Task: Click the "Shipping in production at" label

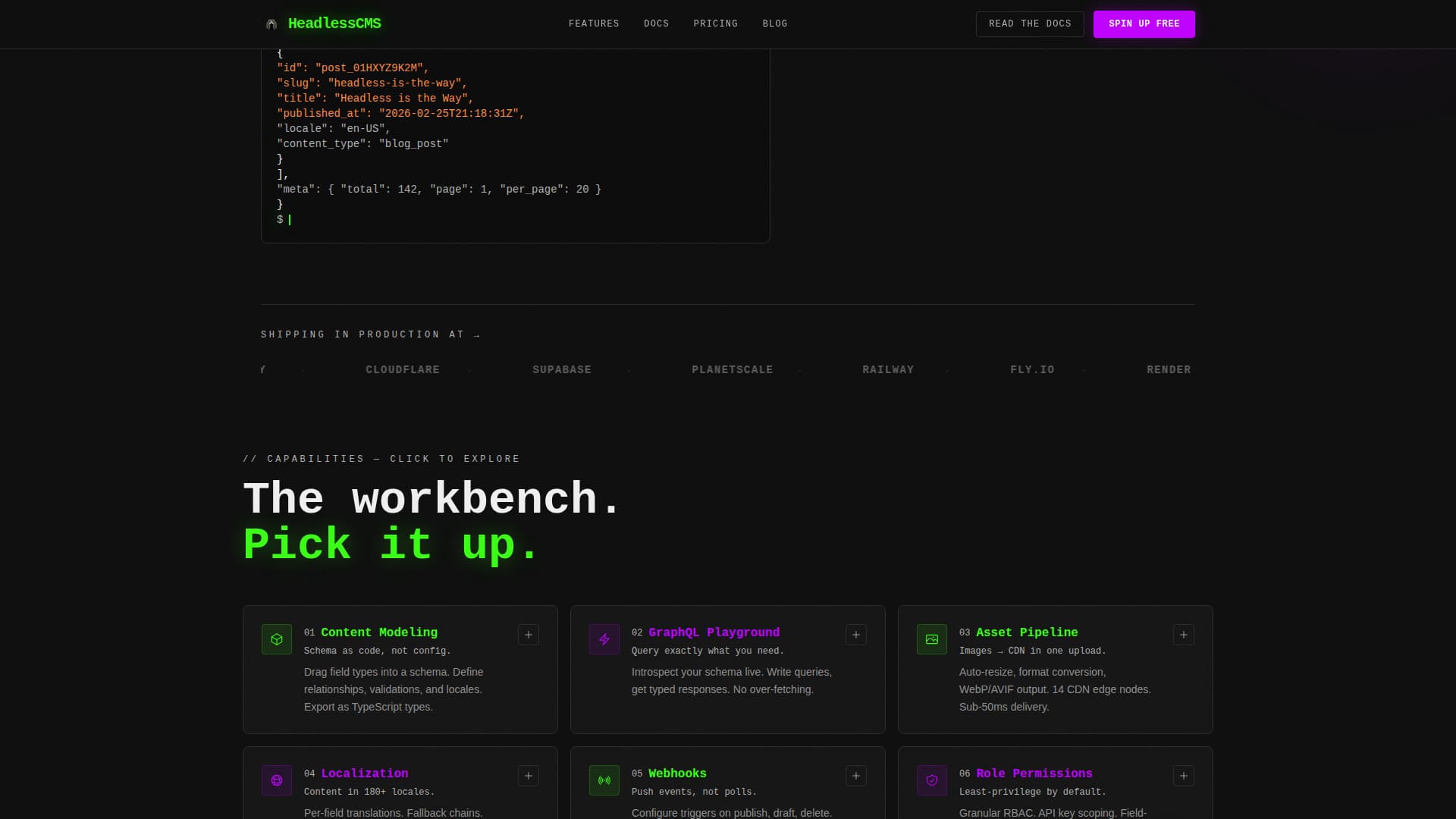Action: point(371,334)
